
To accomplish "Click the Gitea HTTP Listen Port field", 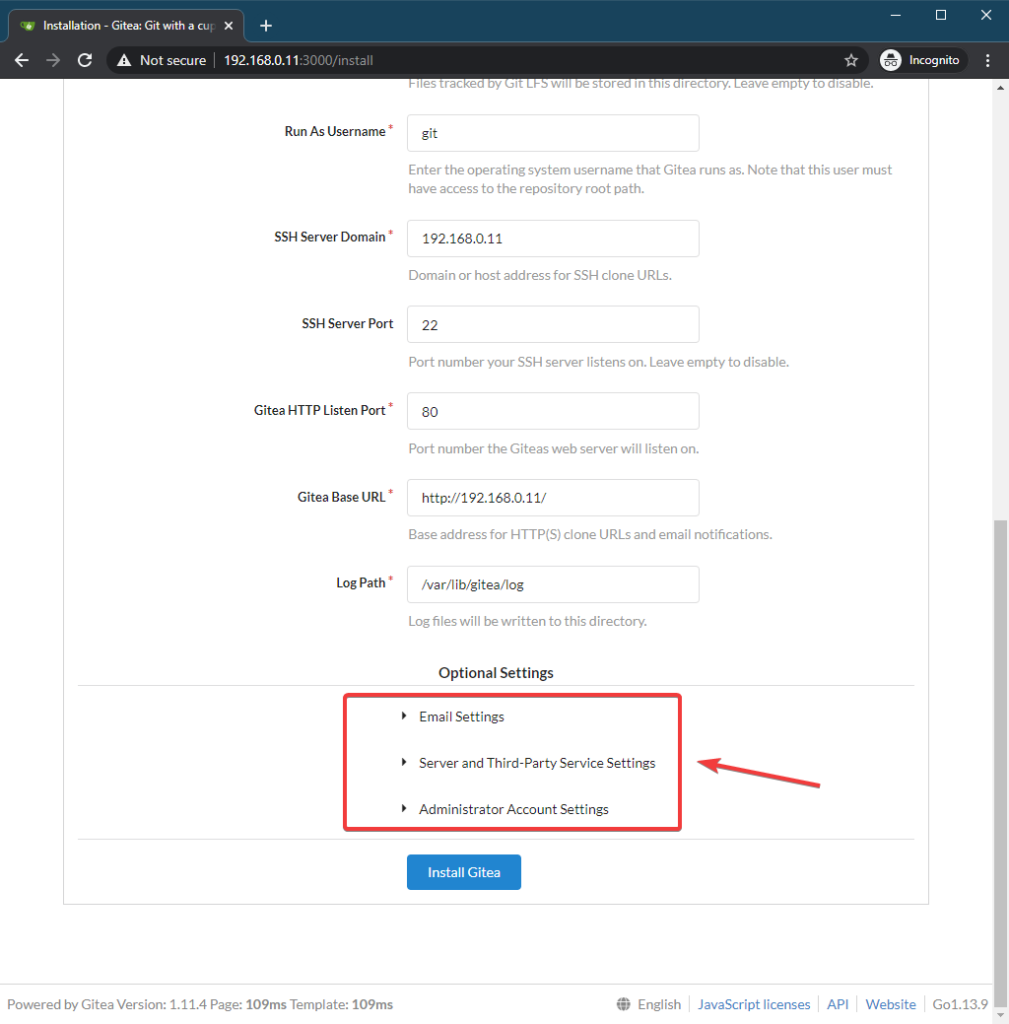I will [553, 411].
